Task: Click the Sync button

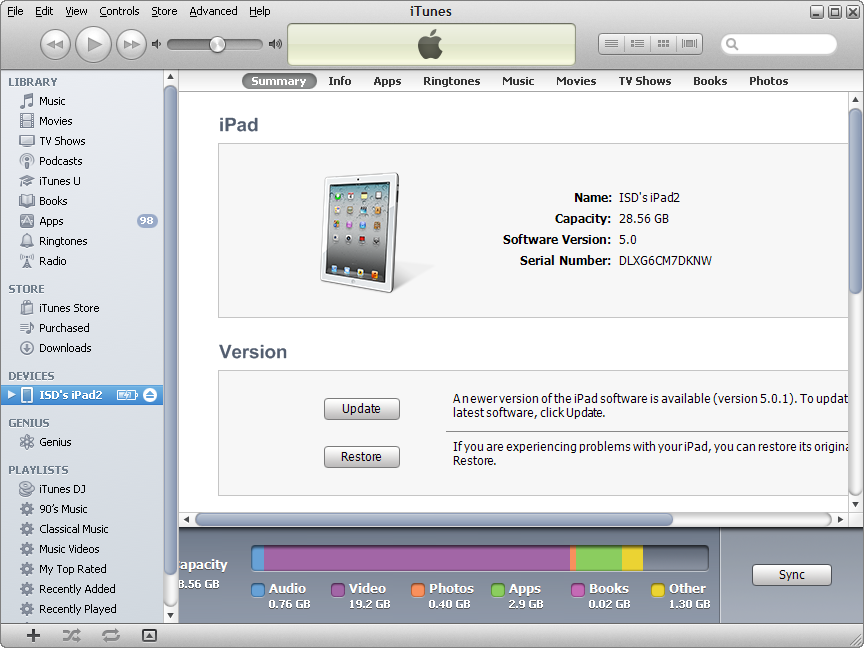Action: point(791,575)
